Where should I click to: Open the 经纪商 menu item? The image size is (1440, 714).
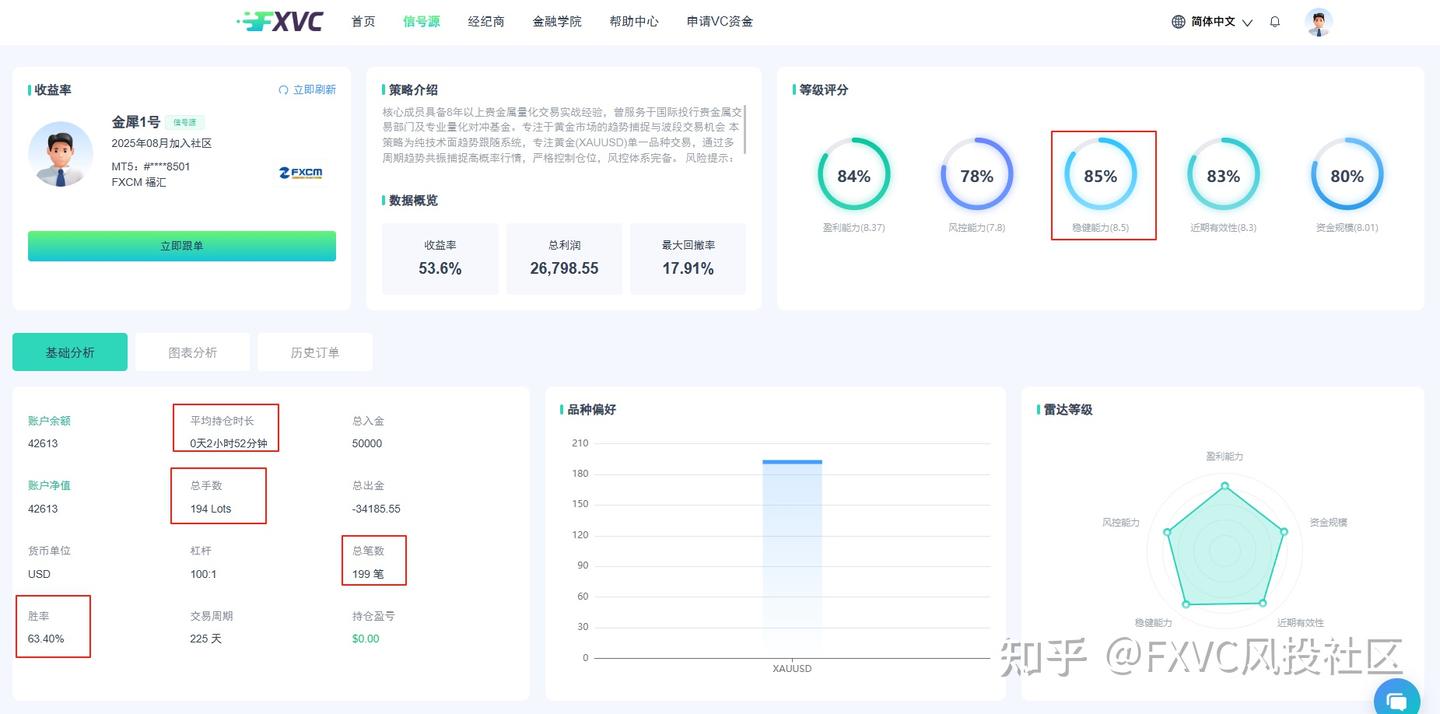click(x=486, y=21)
